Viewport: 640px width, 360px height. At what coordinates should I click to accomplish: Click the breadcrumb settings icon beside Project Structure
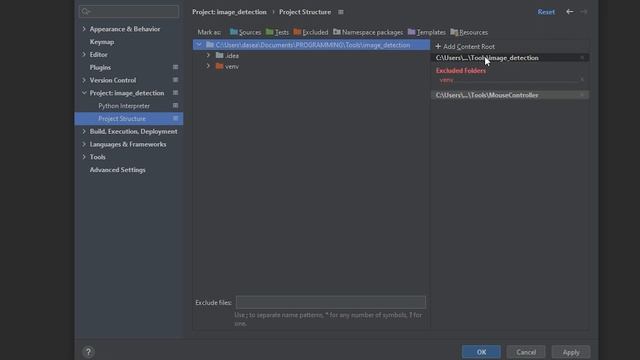point(341,12)
